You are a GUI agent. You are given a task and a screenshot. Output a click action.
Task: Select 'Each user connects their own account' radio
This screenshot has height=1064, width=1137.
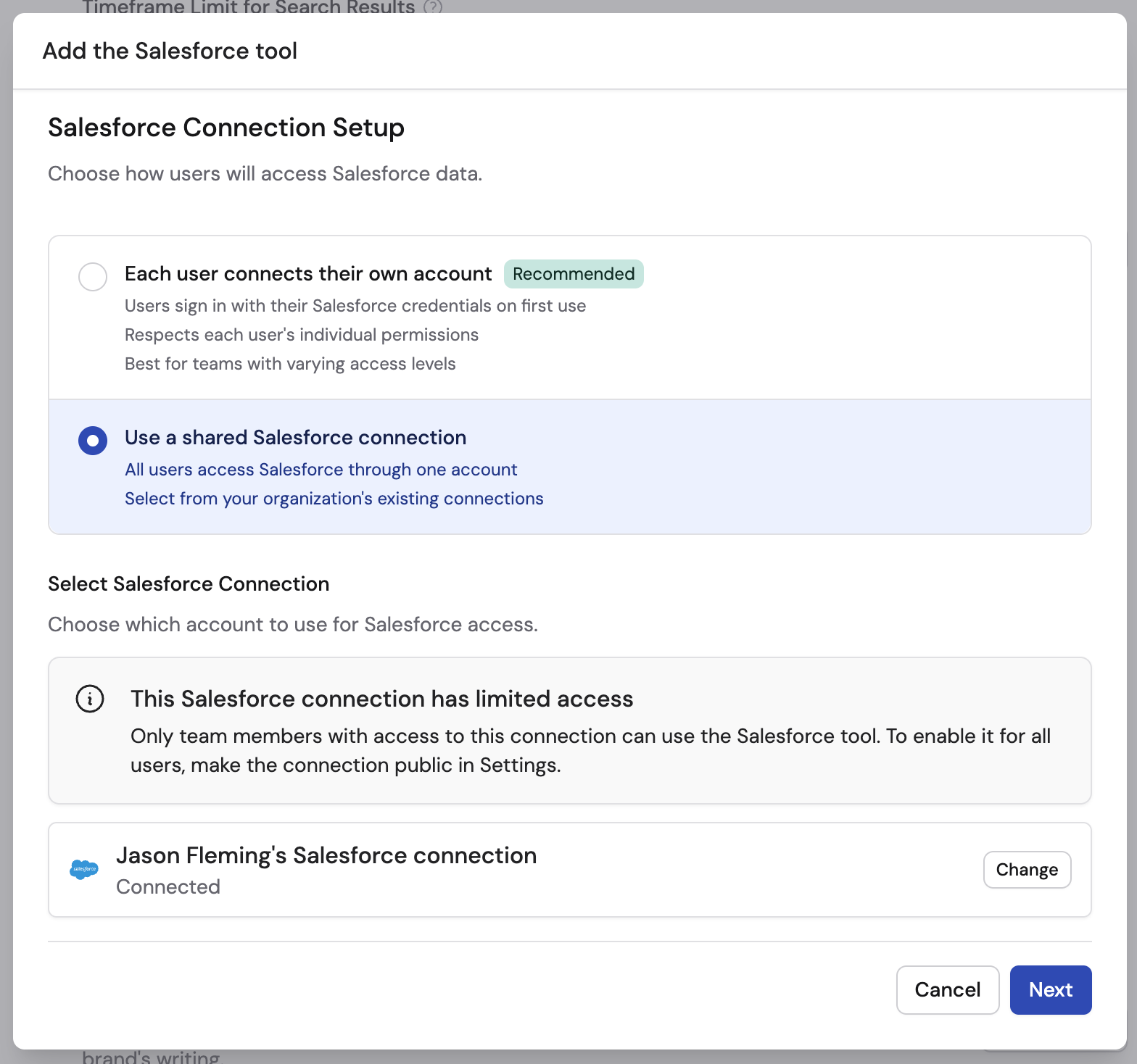(x=93, y=276)
